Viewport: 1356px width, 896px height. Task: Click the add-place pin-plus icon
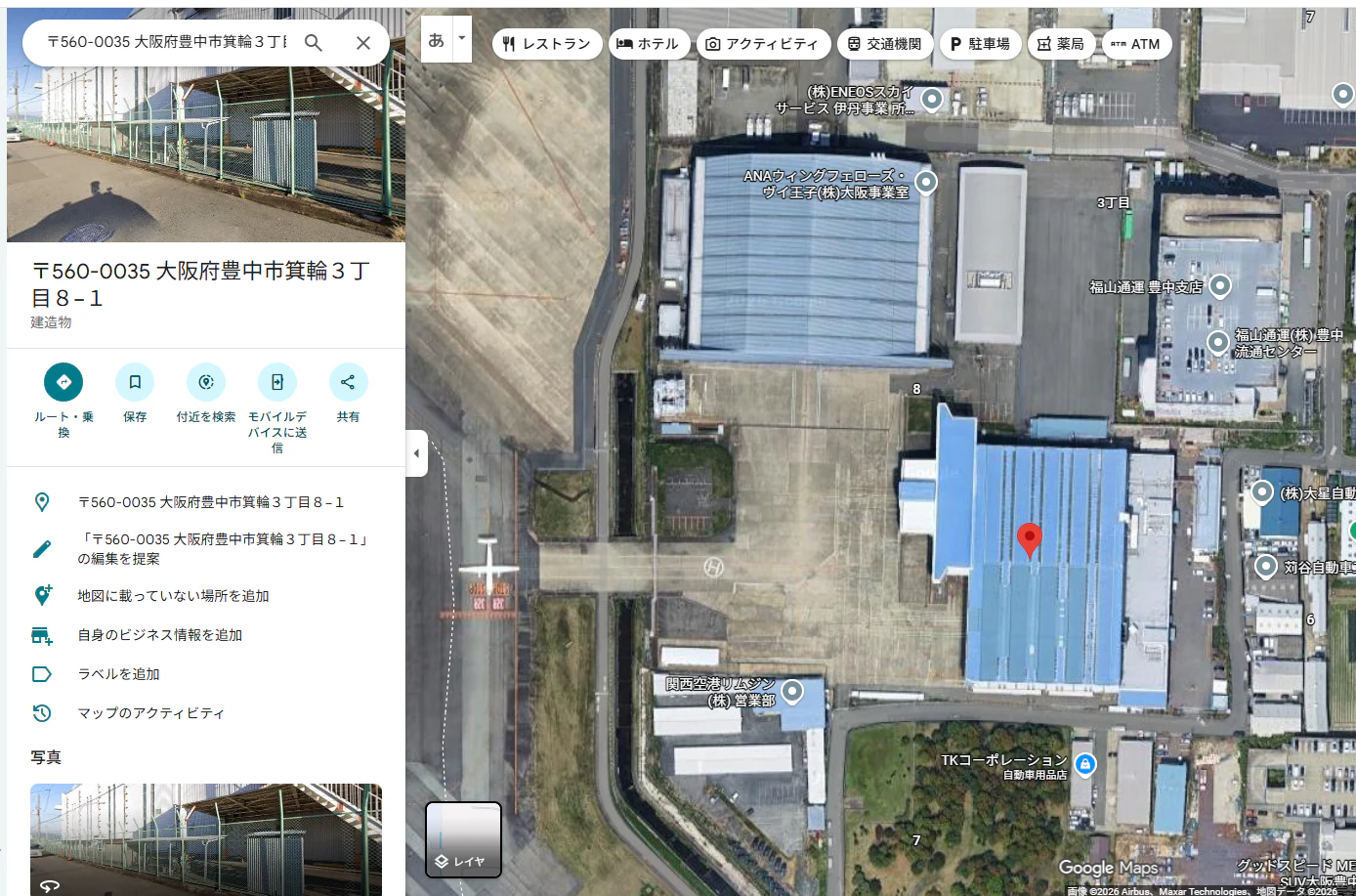42,595
